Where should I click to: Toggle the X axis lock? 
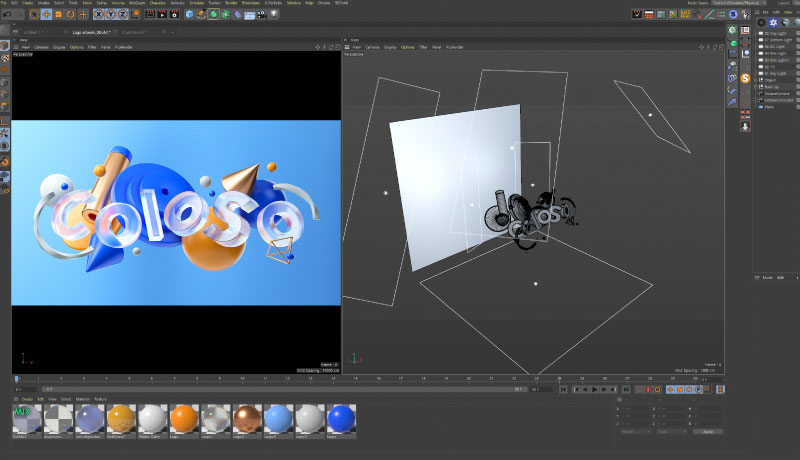coord(99,14)
